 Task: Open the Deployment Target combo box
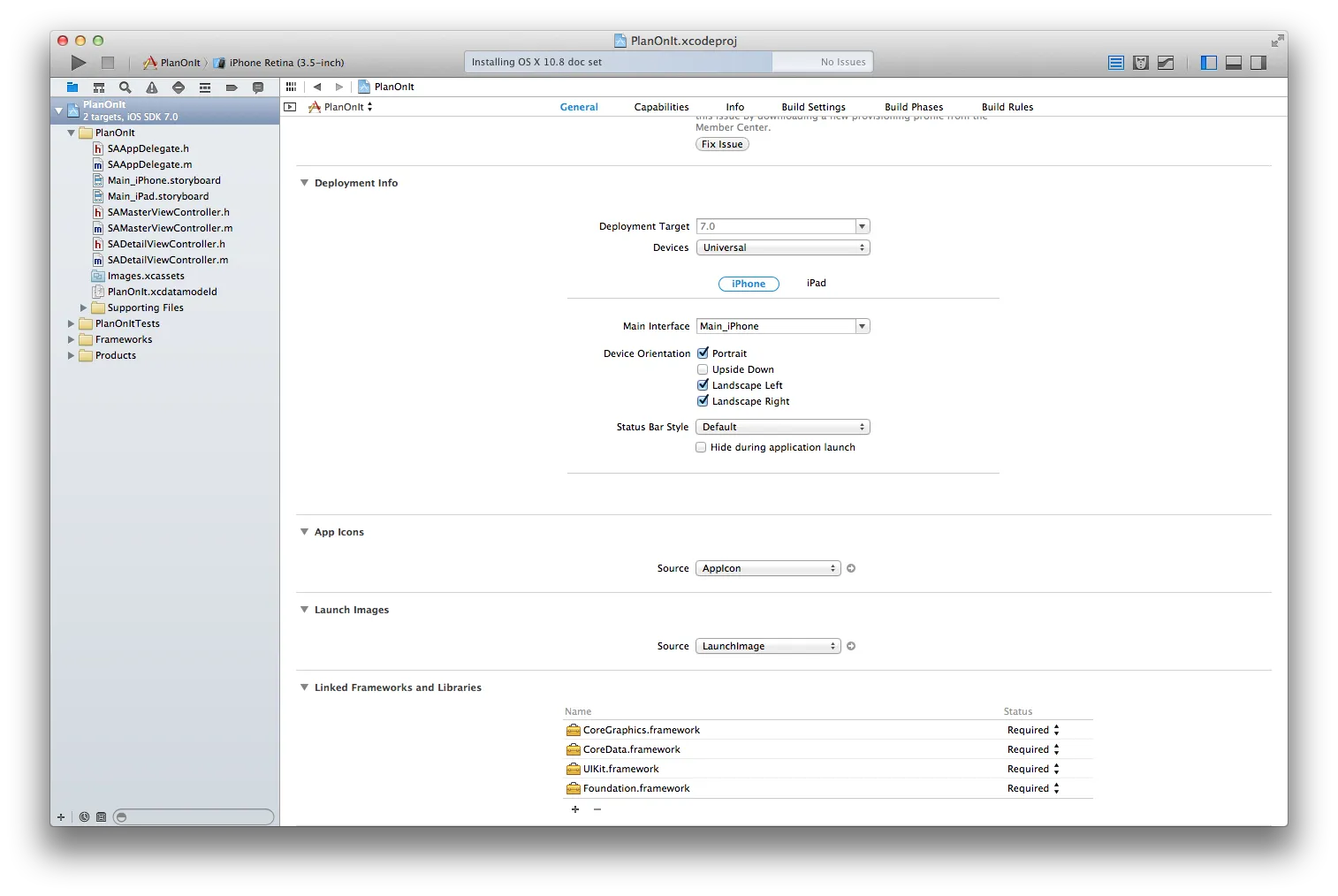(x=863, y=226)
